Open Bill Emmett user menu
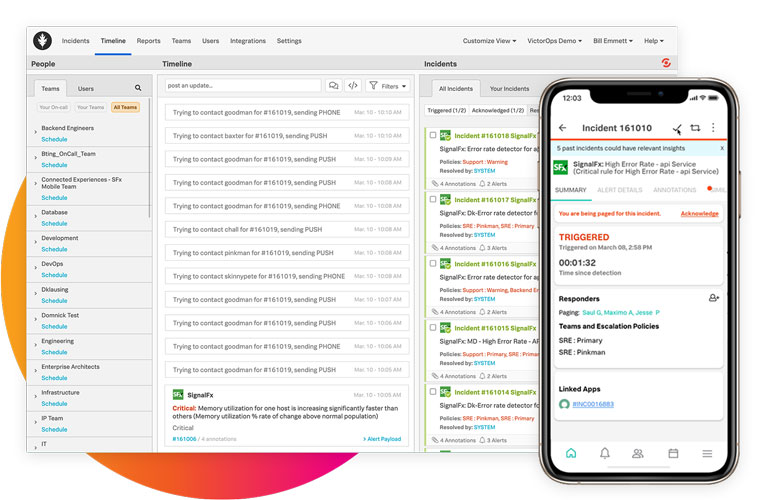Screen dimensions: 760x500 tap(613, 41)
